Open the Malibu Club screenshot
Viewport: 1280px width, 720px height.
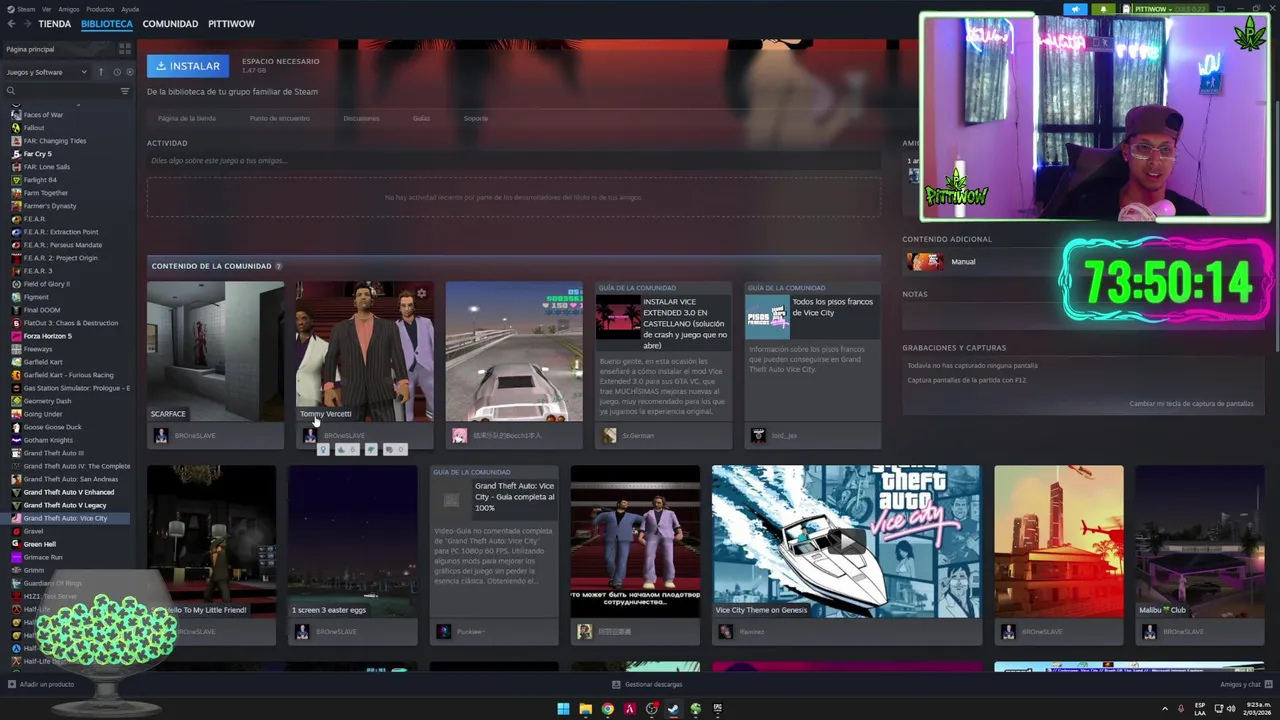pos(1200,541)
